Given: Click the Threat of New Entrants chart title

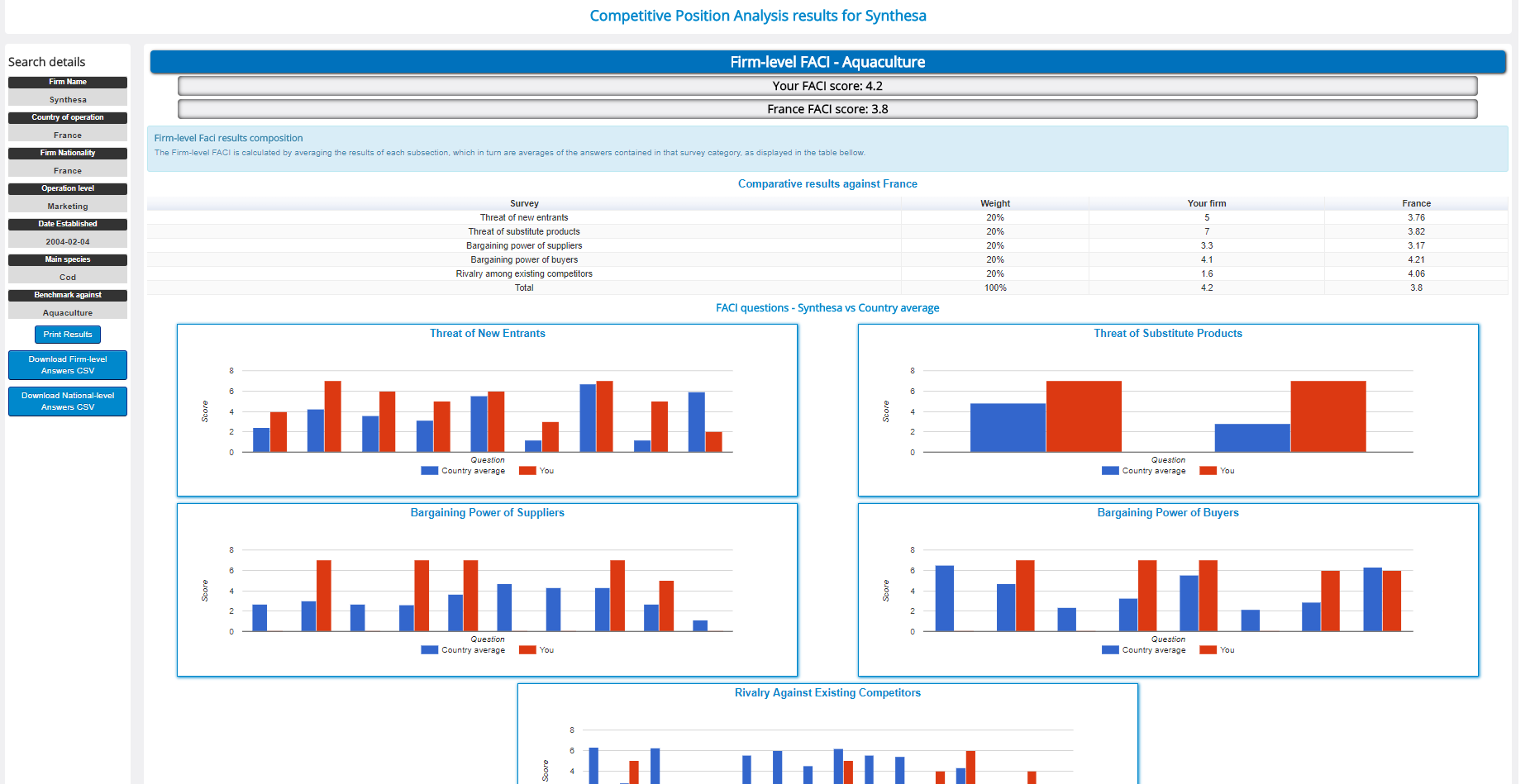Looking at the screenshot, I should coord(488,334).
